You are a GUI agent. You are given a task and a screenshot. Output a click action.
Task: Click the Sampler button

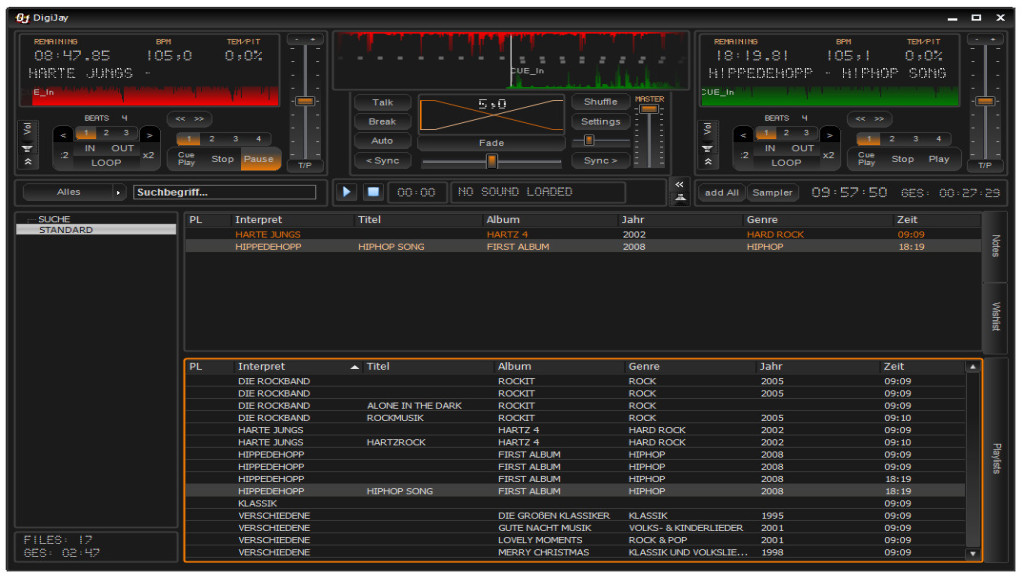(x=772, y=193)
